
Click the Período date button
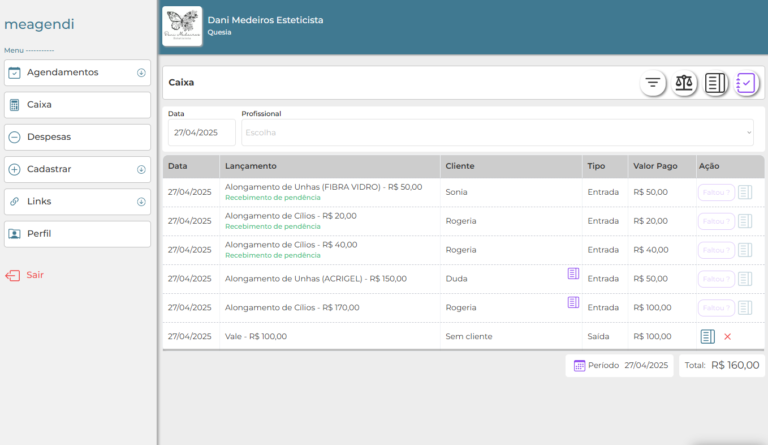pos(620,366)
